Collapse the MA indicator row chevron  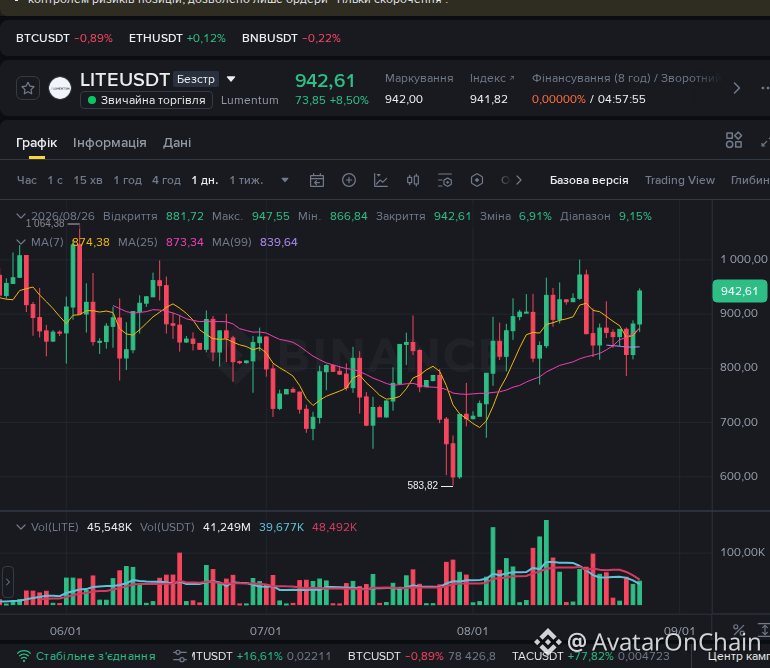click(21, 242)
